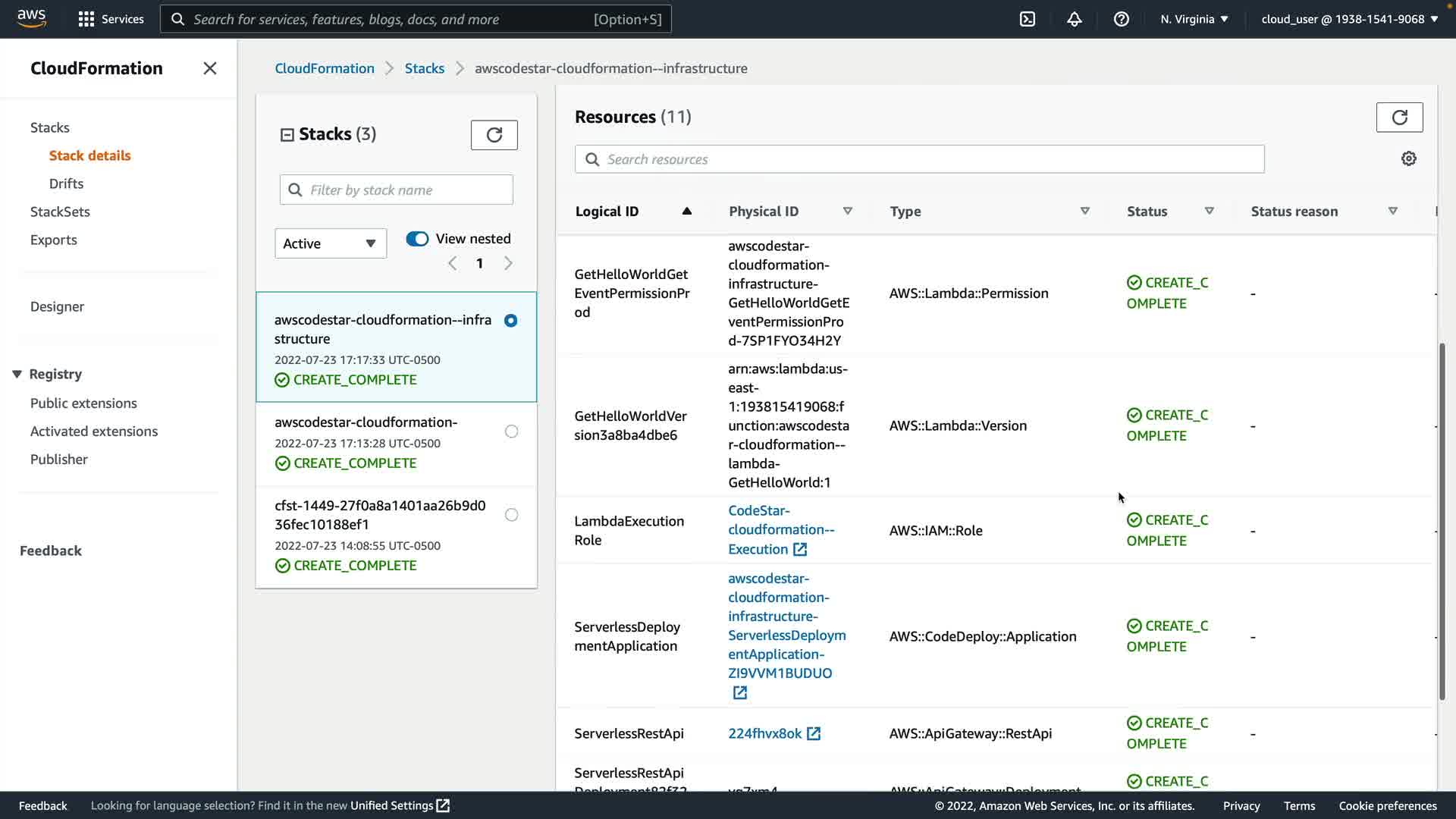1456x819 pixels.
Task: Open the help question mark icon
Action: [1122, 19]
